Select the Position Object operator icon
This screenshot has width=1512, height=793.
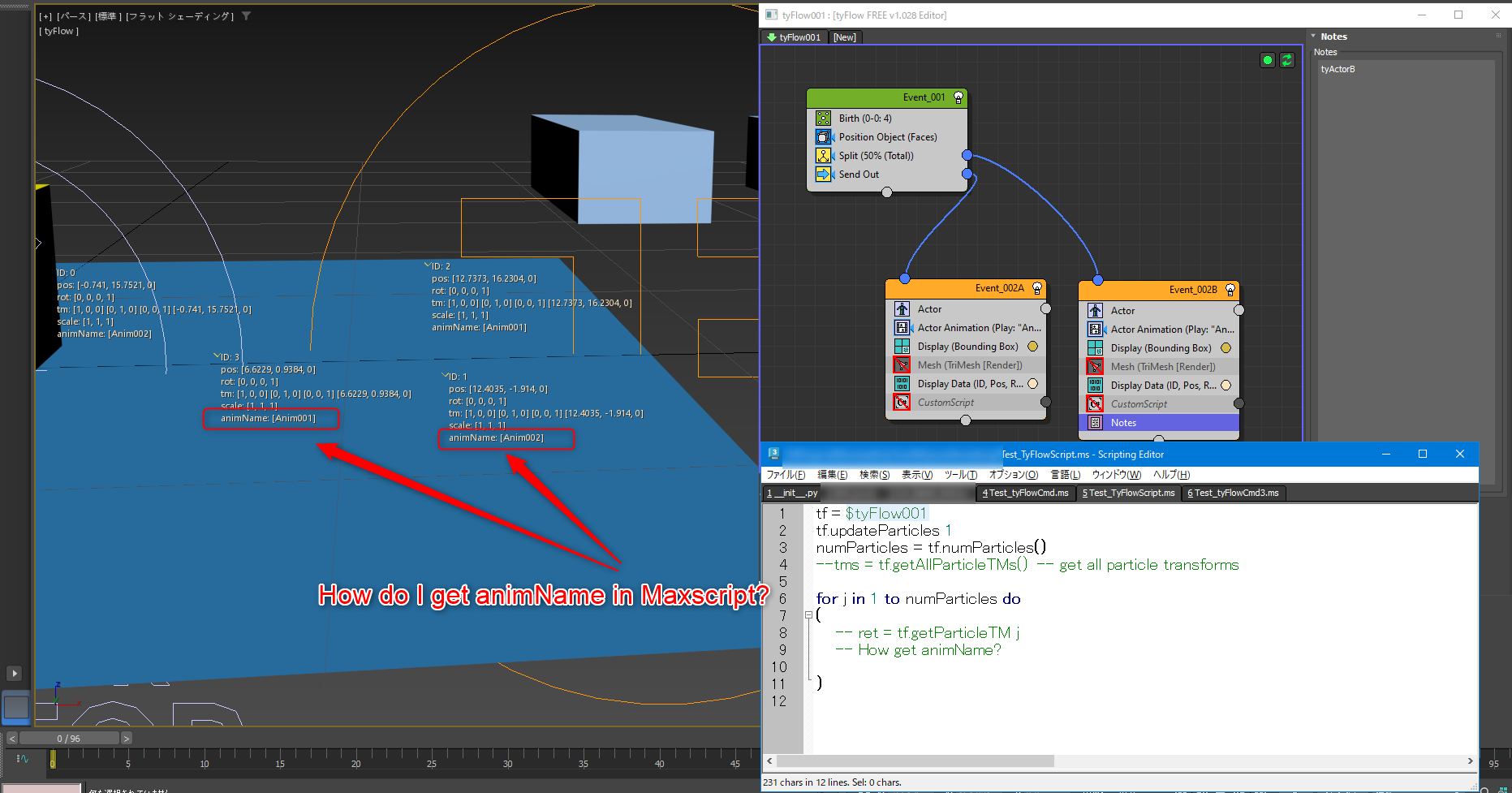point(823,137)
